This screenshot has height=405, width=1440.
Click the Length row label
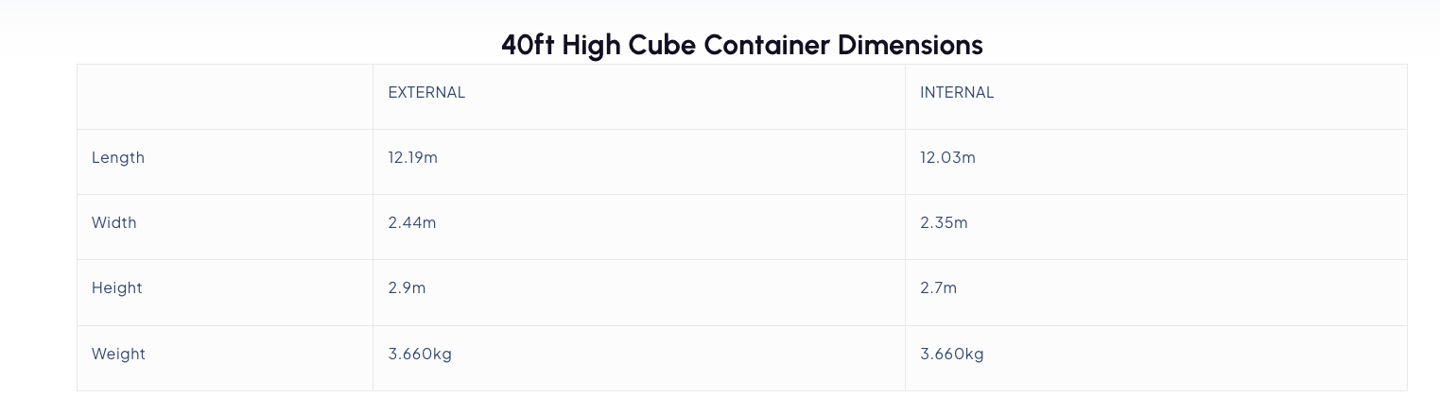[118, 158]
